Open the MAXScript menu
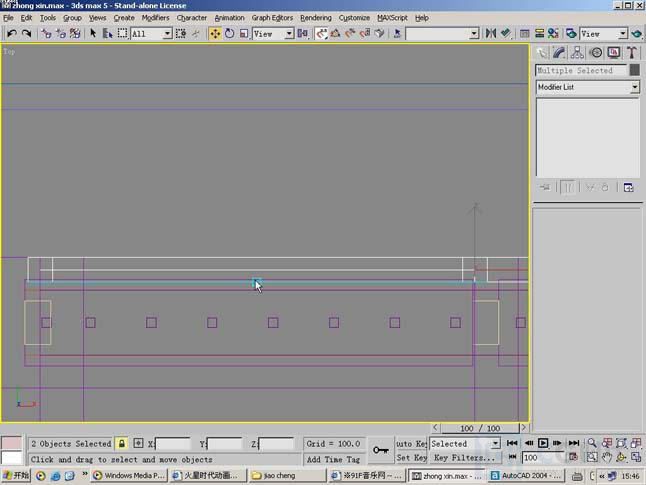This screenshot has width=646, height=485. [392, 18]
